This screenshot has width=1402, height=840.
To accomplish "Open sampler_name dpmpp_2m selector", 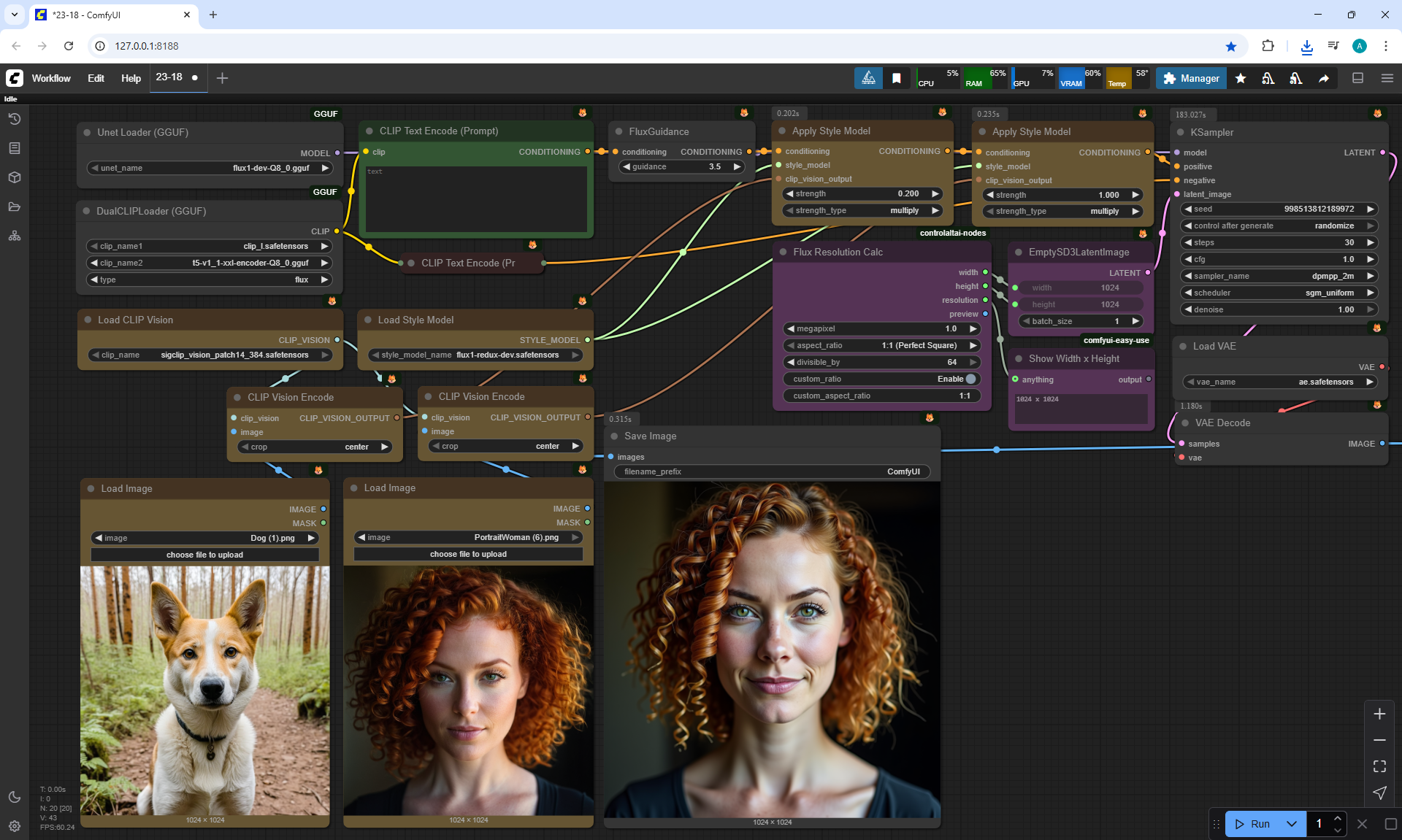I will 1278,276.
